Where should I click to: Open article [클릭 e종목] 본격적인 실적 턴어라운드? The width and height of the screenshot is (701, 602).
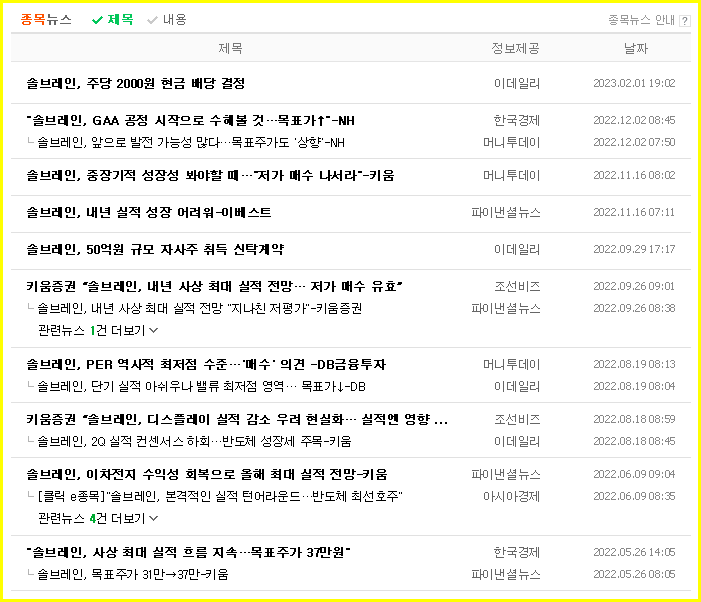tap(220, 497)
